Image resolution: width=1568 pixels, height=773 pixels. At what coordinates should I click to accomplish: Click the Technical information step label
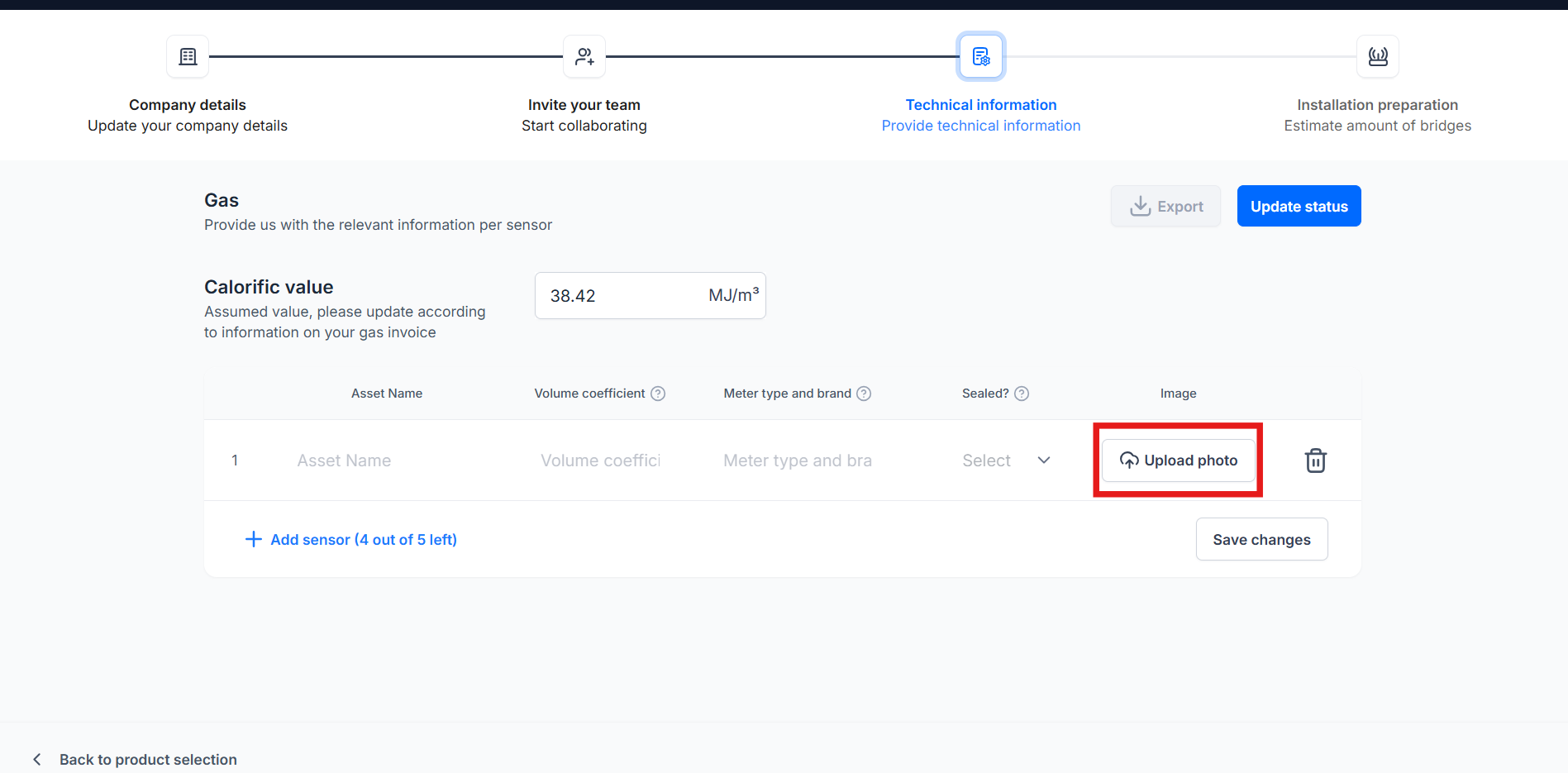[x=981, y=105]
